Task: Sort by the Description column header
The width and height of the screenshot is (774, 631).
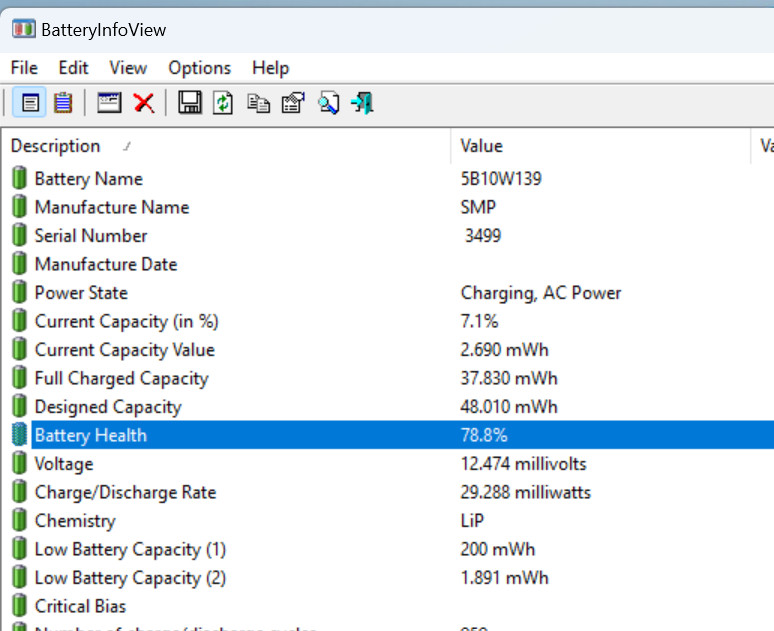Action: coord(56,146)
